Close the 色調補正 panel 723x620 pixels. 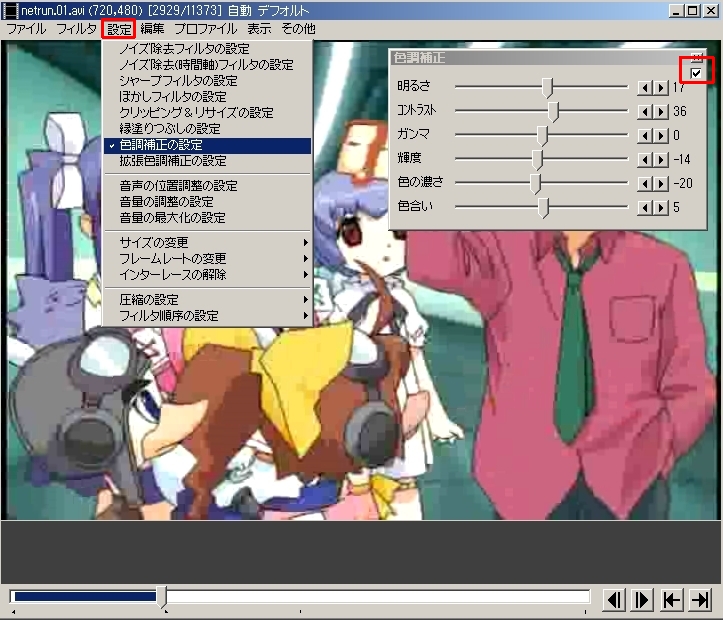[697, 58]
